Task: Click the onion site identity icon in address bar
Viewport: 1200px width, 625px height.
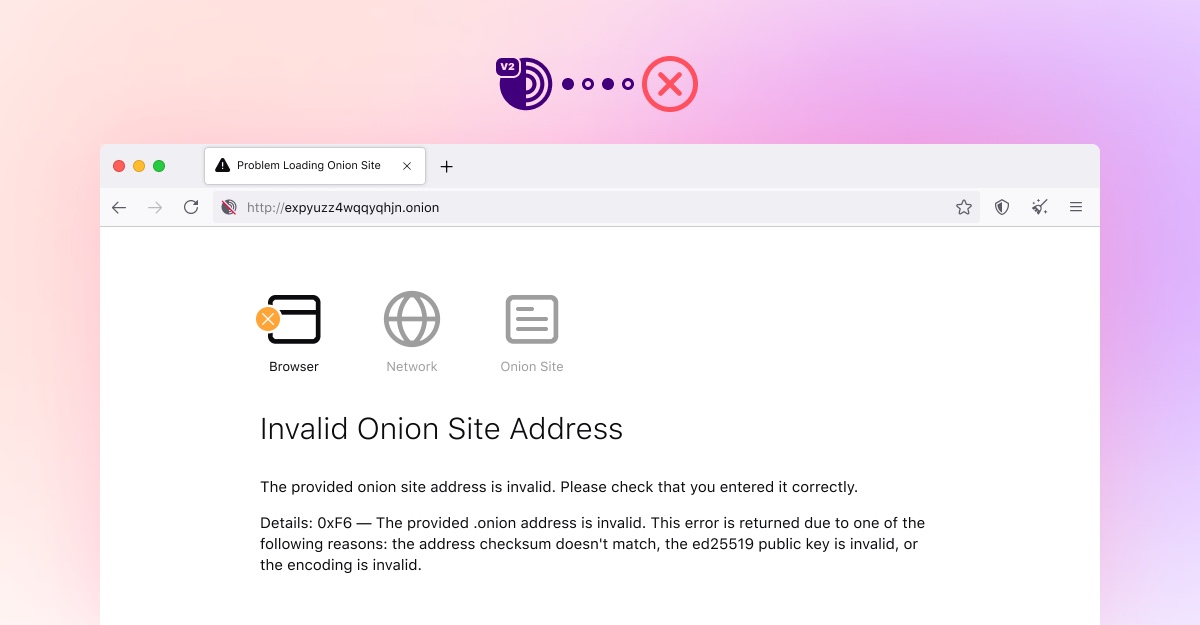Action: tap(229, 207)
